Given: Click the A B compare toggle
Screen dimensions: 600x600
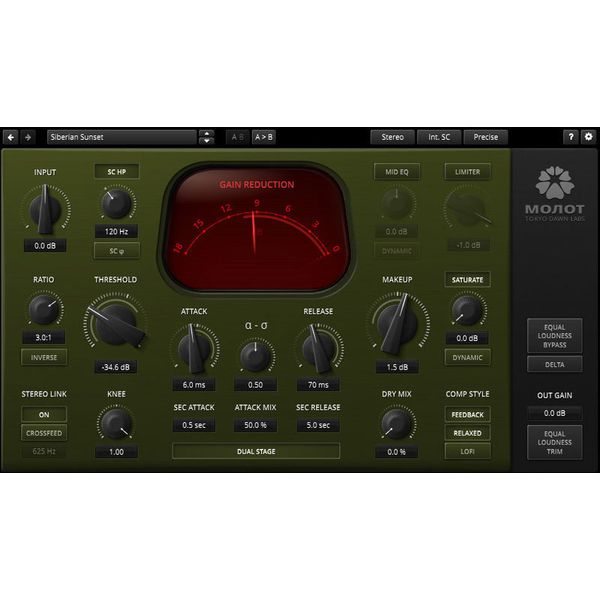Looking at the screenshot, I should pos(237,137).
